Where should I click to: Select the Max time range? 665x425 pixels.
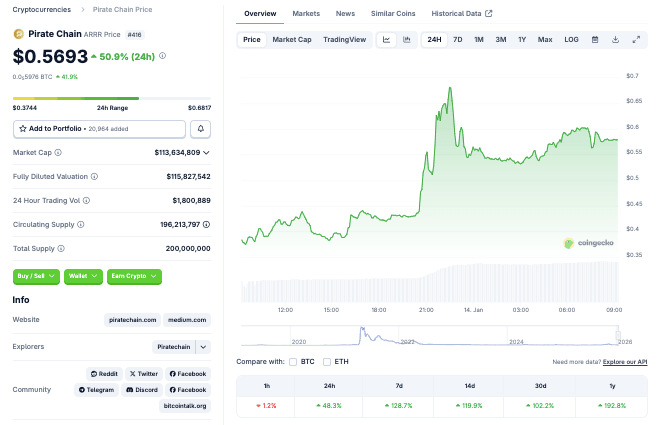545,39
